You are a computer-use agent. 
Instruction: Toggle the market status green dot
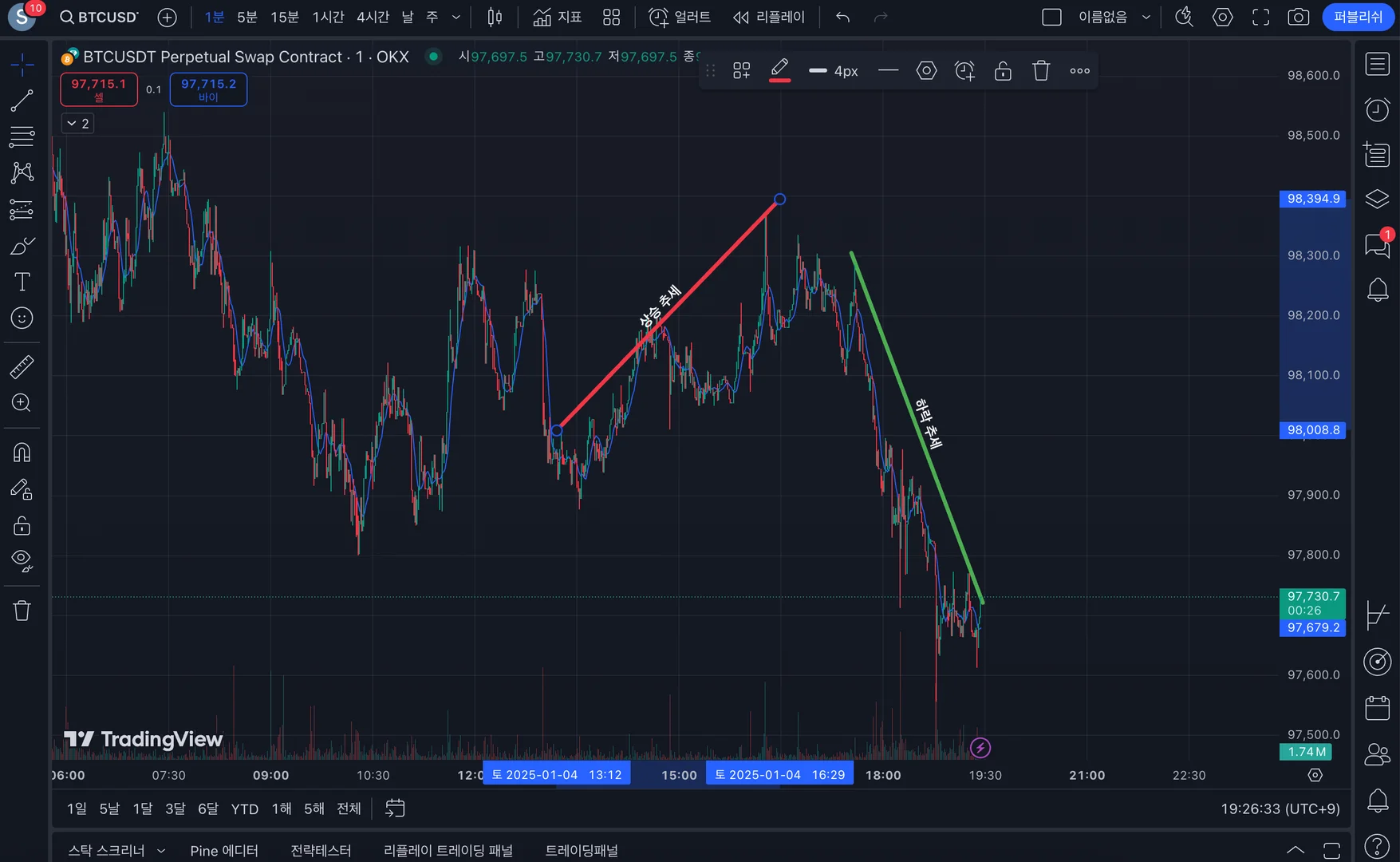point(433,56)
